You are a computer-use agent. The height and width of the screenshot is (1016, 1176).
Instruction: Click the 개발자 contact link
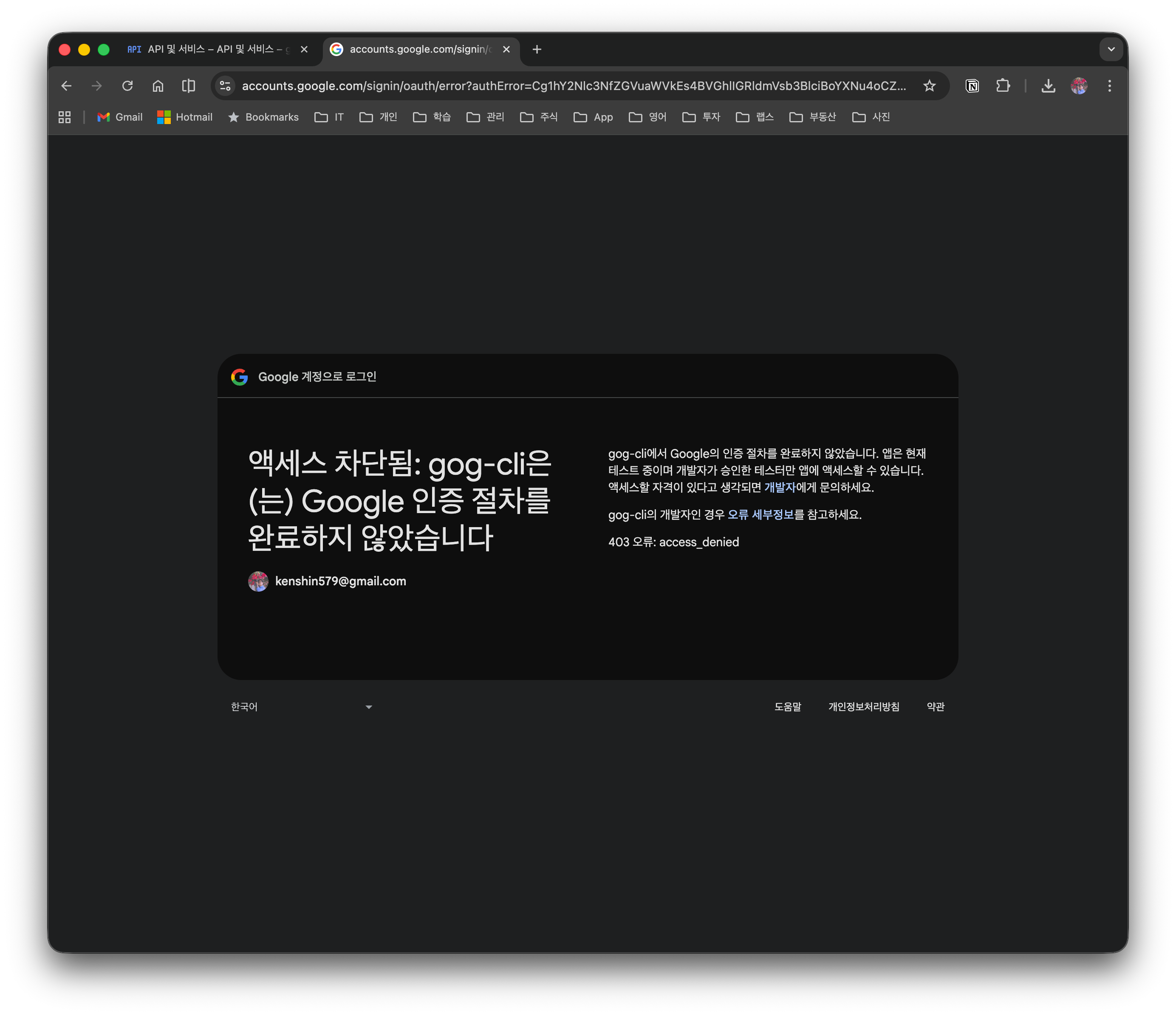click(781, 487)
